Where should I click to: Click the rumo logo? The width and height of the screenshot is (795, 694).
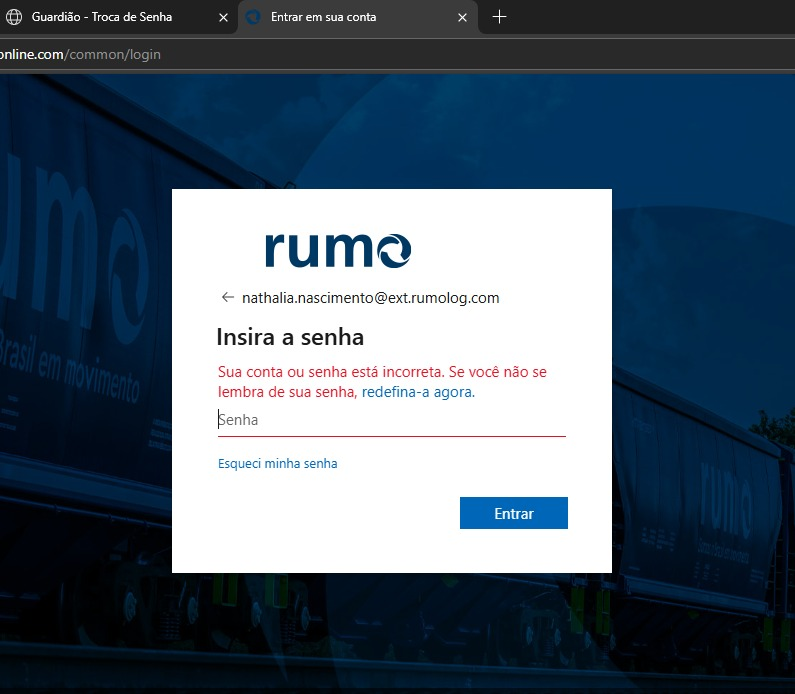tap(338, 250)
